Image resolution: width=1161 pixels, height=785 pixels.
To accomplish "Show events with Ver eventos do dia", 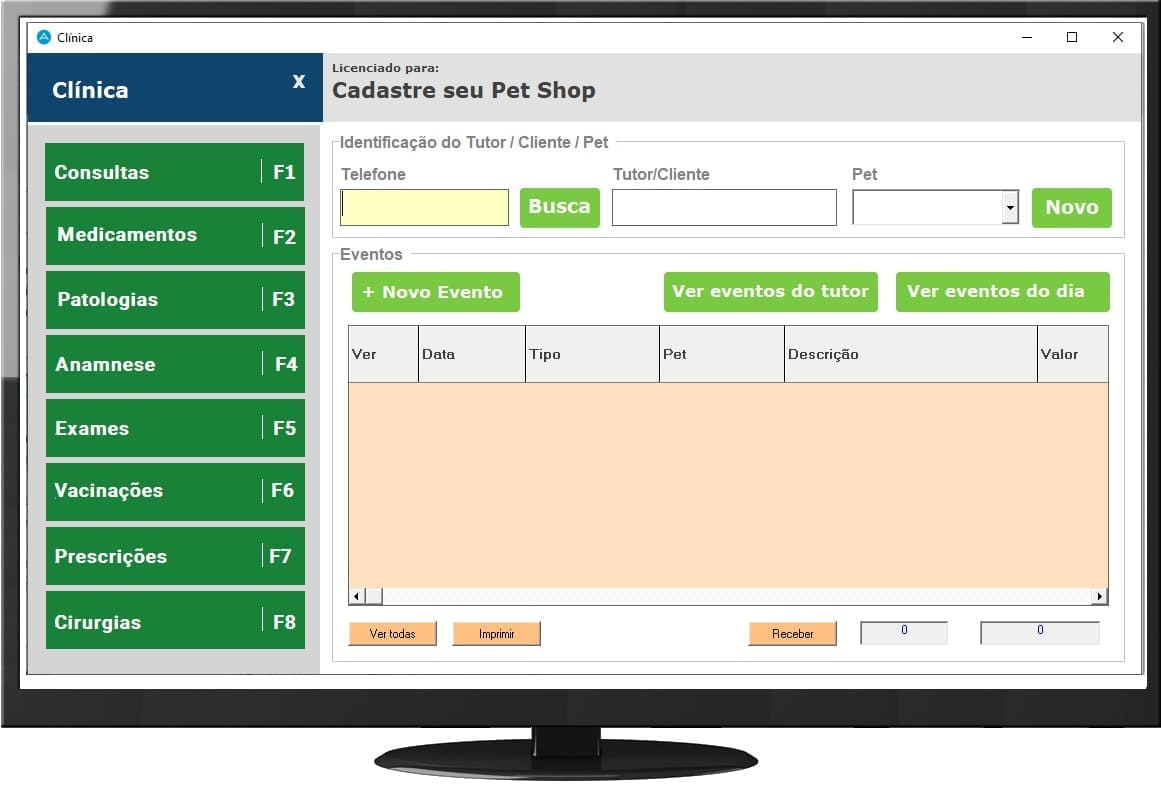I will [1002, 292].
